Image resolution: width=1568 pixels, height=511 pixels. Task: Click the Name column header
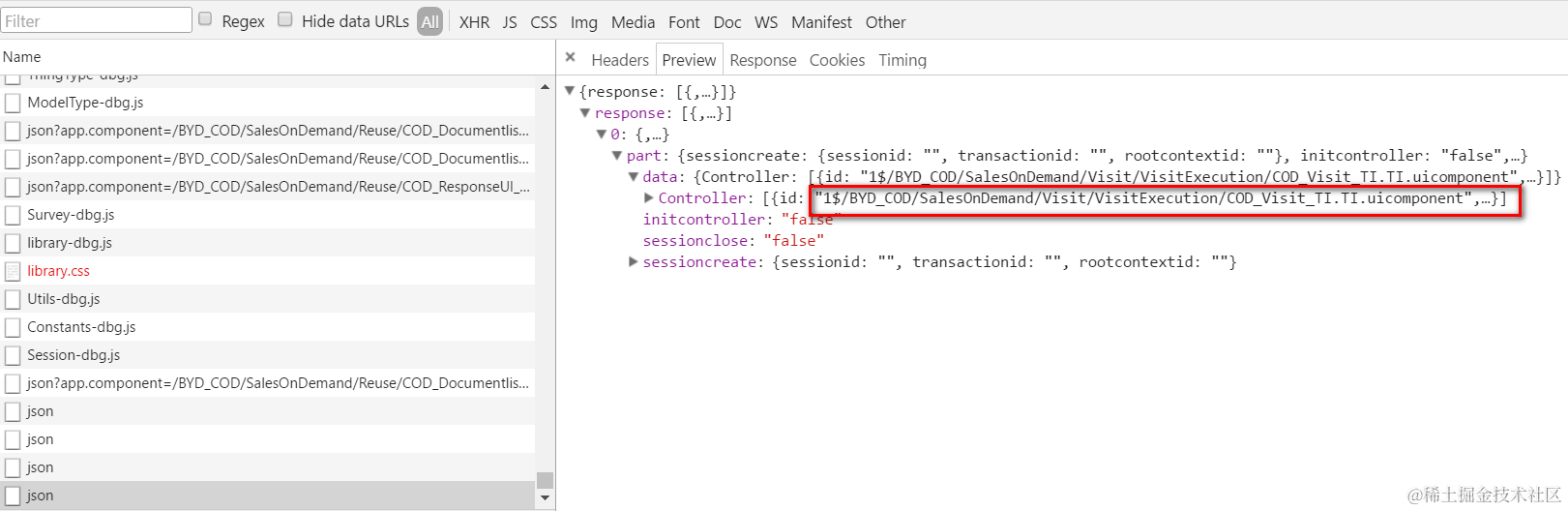click(x=277, y=57)
